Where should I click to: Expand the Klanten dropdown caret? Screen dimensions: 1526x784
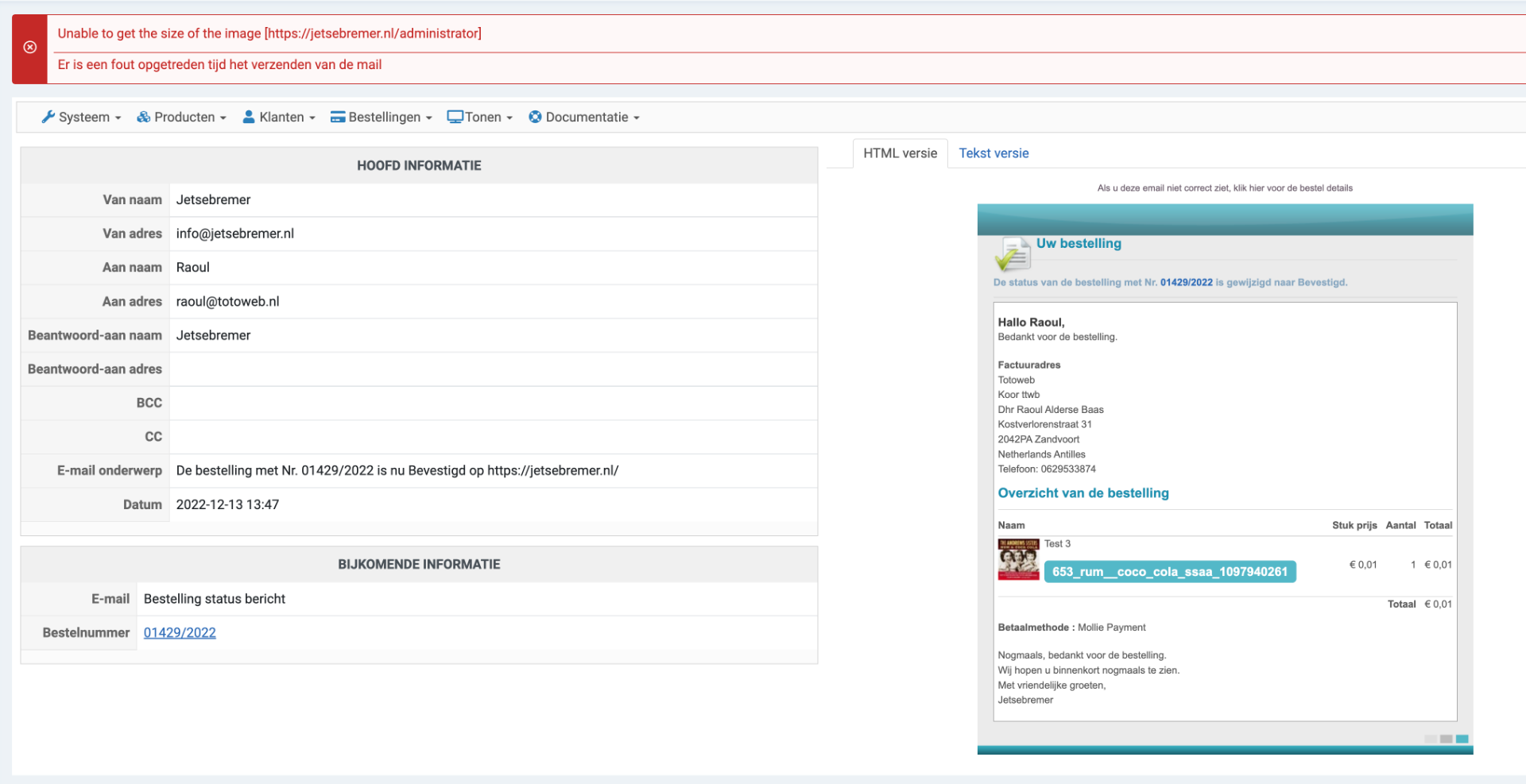312,118
